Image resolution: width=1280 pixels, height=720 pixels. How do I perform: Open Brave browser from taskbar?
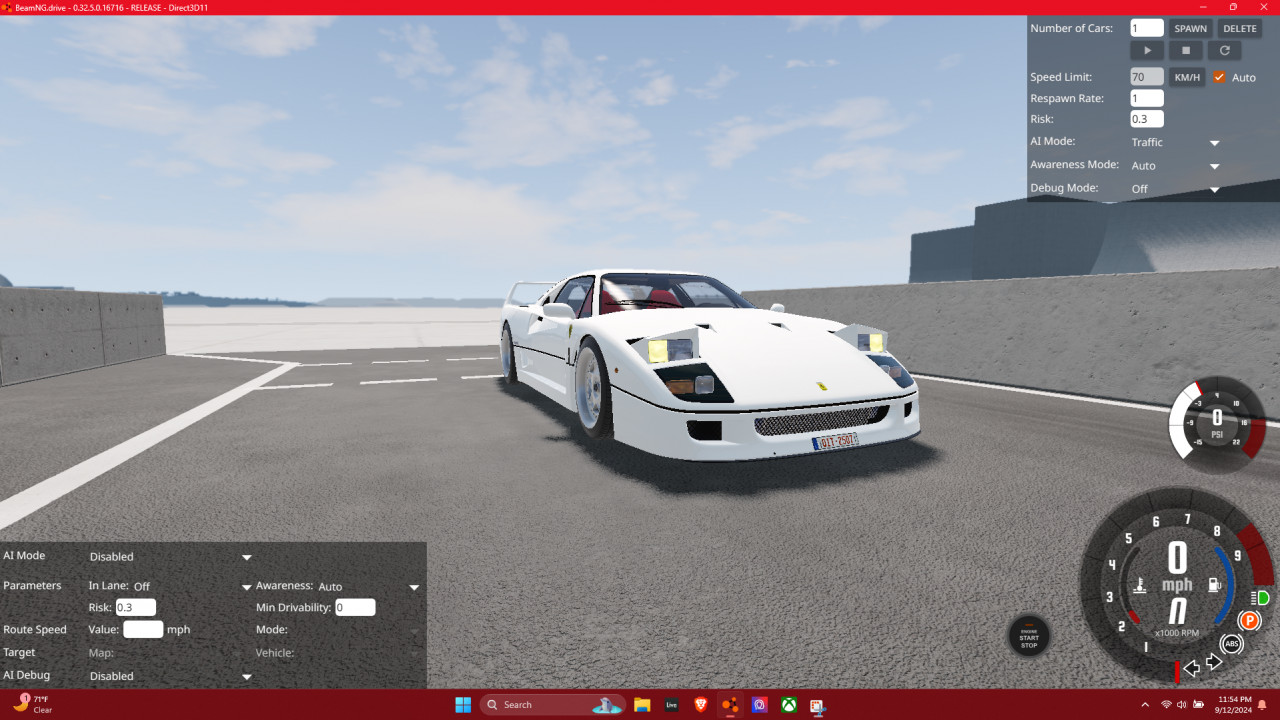pos(701,705)
